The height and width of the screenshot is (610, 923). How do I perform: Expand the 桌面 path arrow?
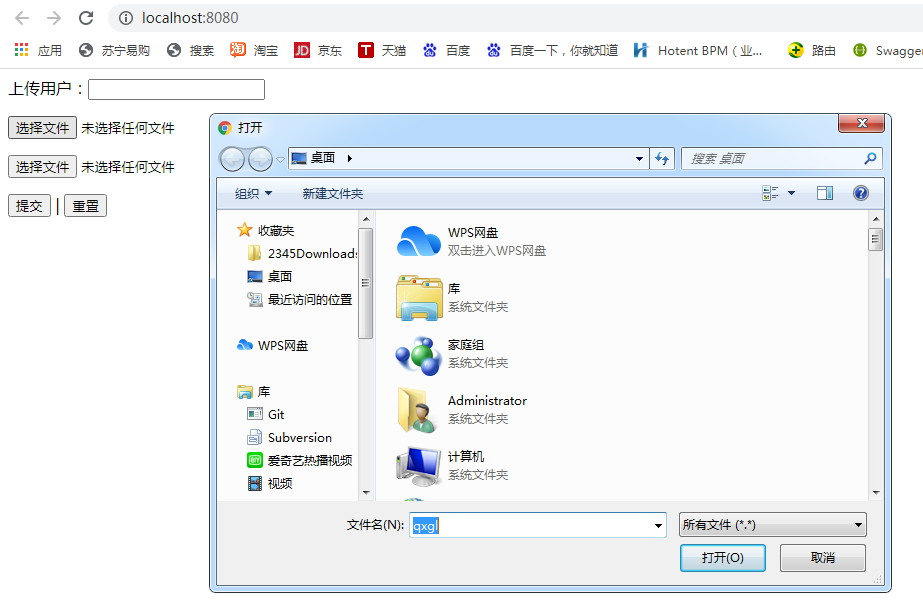pos(350,158)
